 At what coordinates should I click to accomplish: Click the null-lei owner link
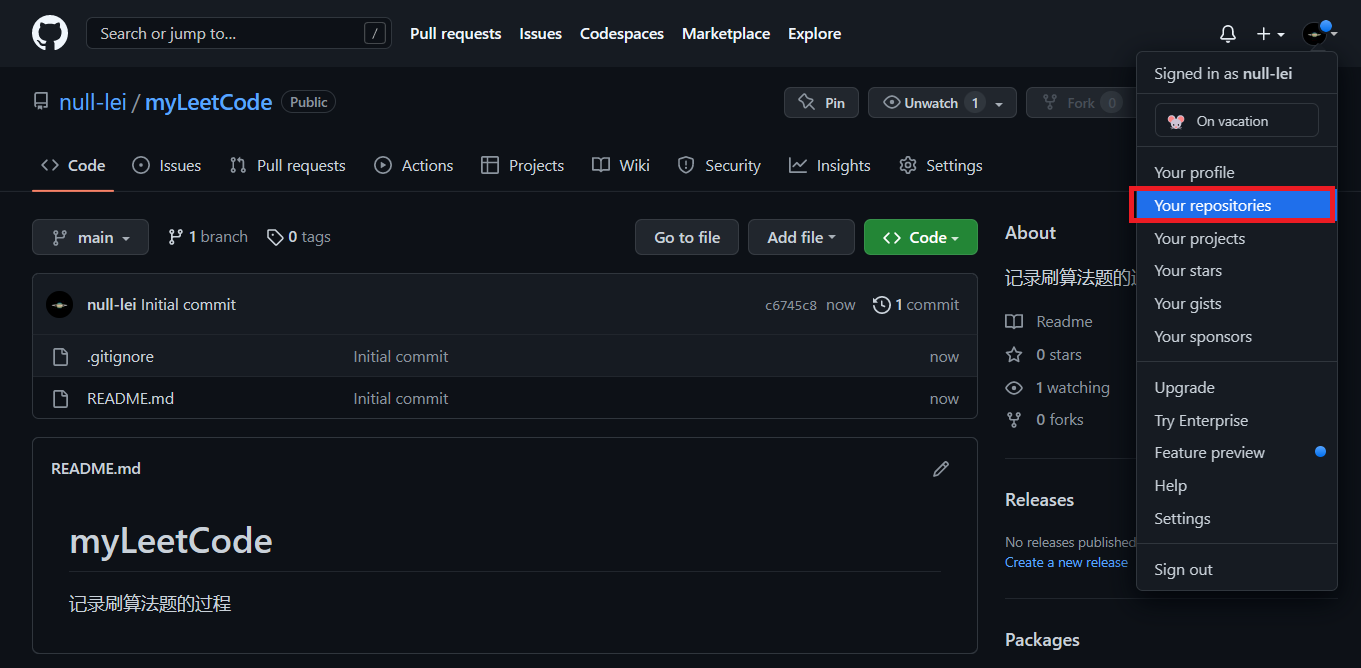[x=93, y=102]
